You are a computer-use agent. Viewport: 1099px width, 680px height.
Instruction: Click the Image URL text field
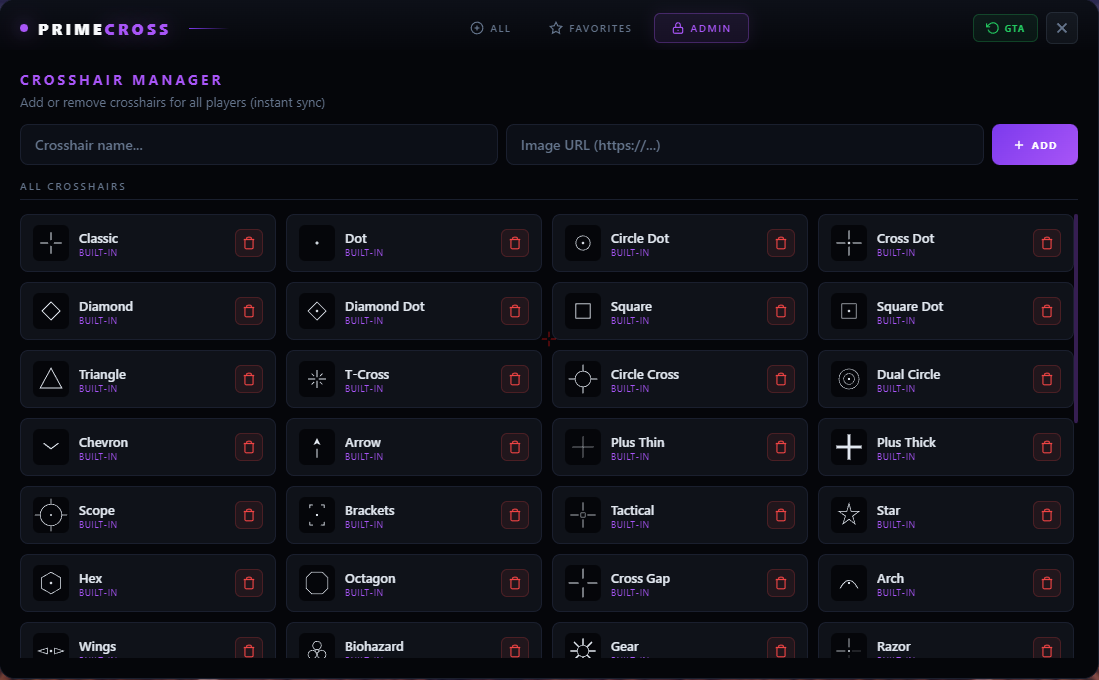coord(744,145)
